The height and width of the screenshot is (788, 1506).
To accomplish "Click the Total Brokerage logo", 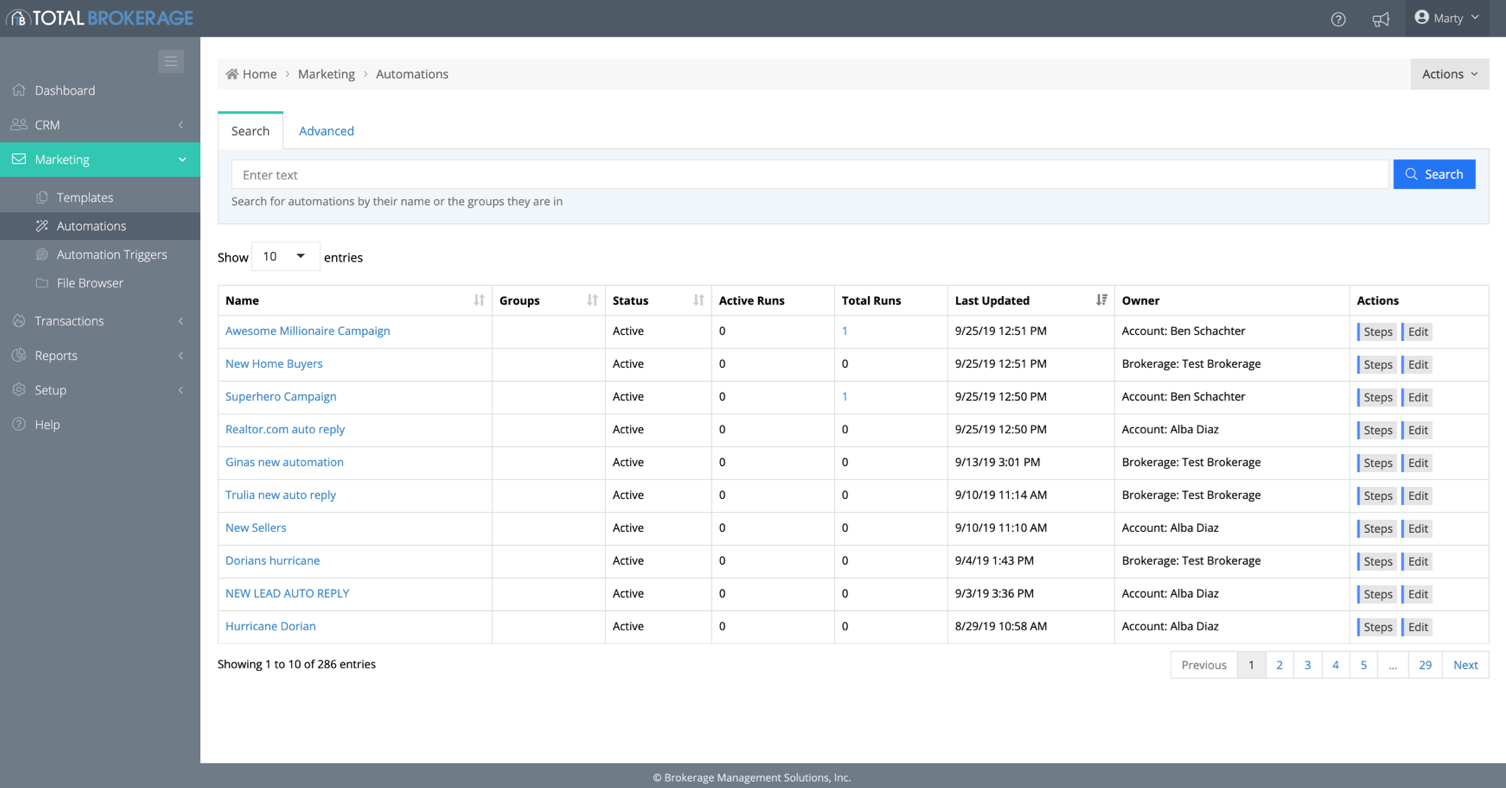I will (100, 18).
